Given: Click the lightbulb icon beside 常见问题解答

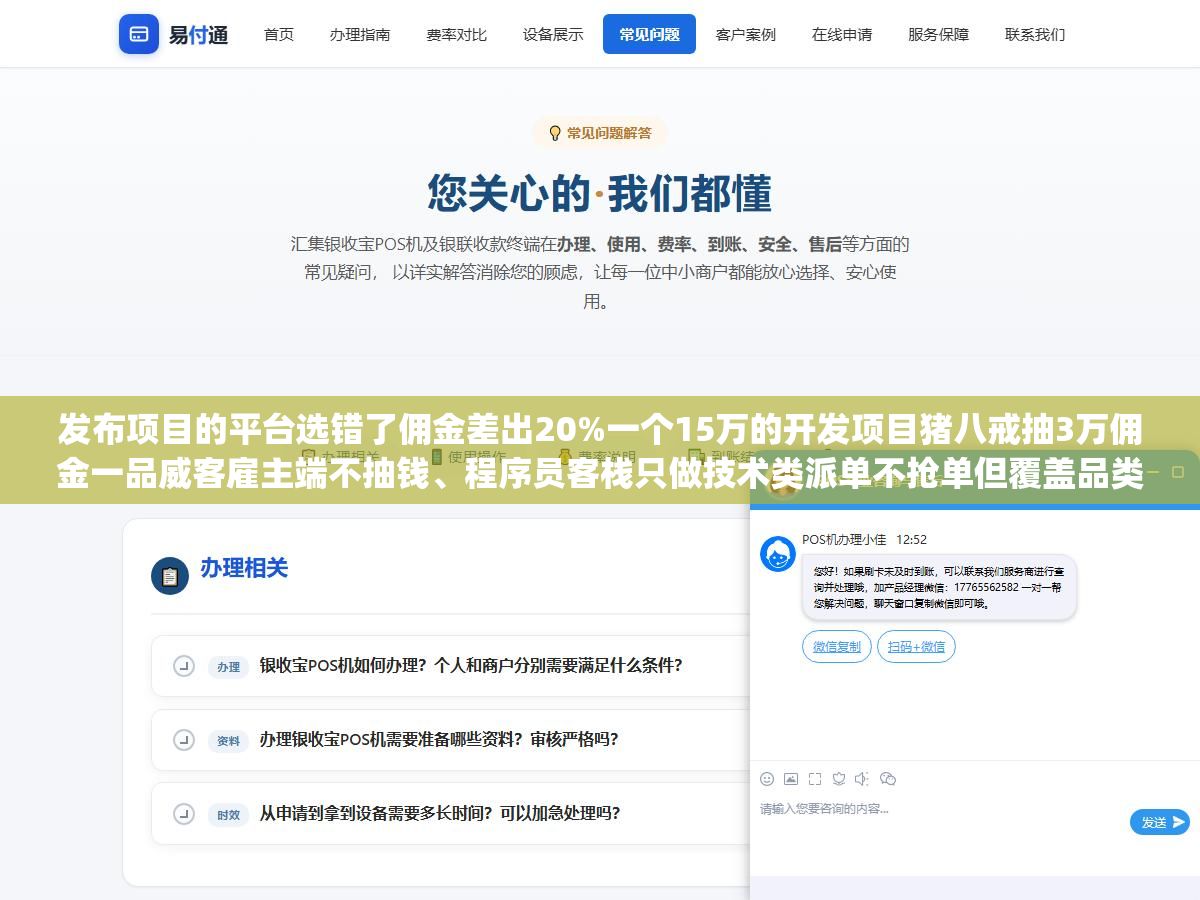Looking at the screenshot, I should click(555, 133).
